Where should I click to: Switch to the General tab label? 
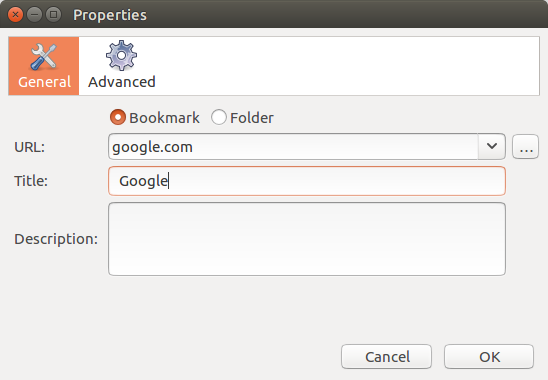tap(44, 82)
